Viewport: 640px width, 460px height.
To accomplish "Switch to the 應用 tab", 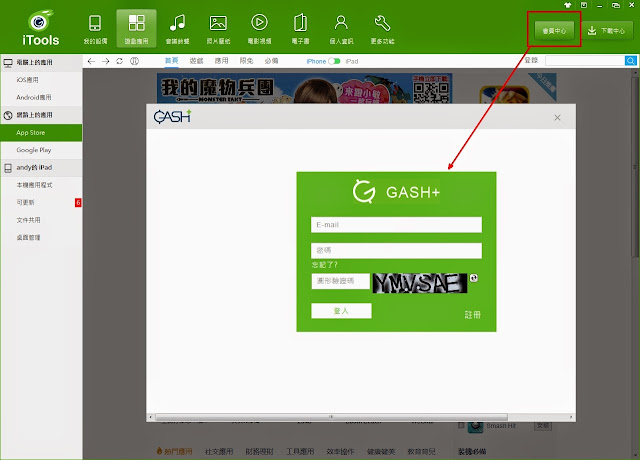I will pyautogui.click(x=221, y=61).
